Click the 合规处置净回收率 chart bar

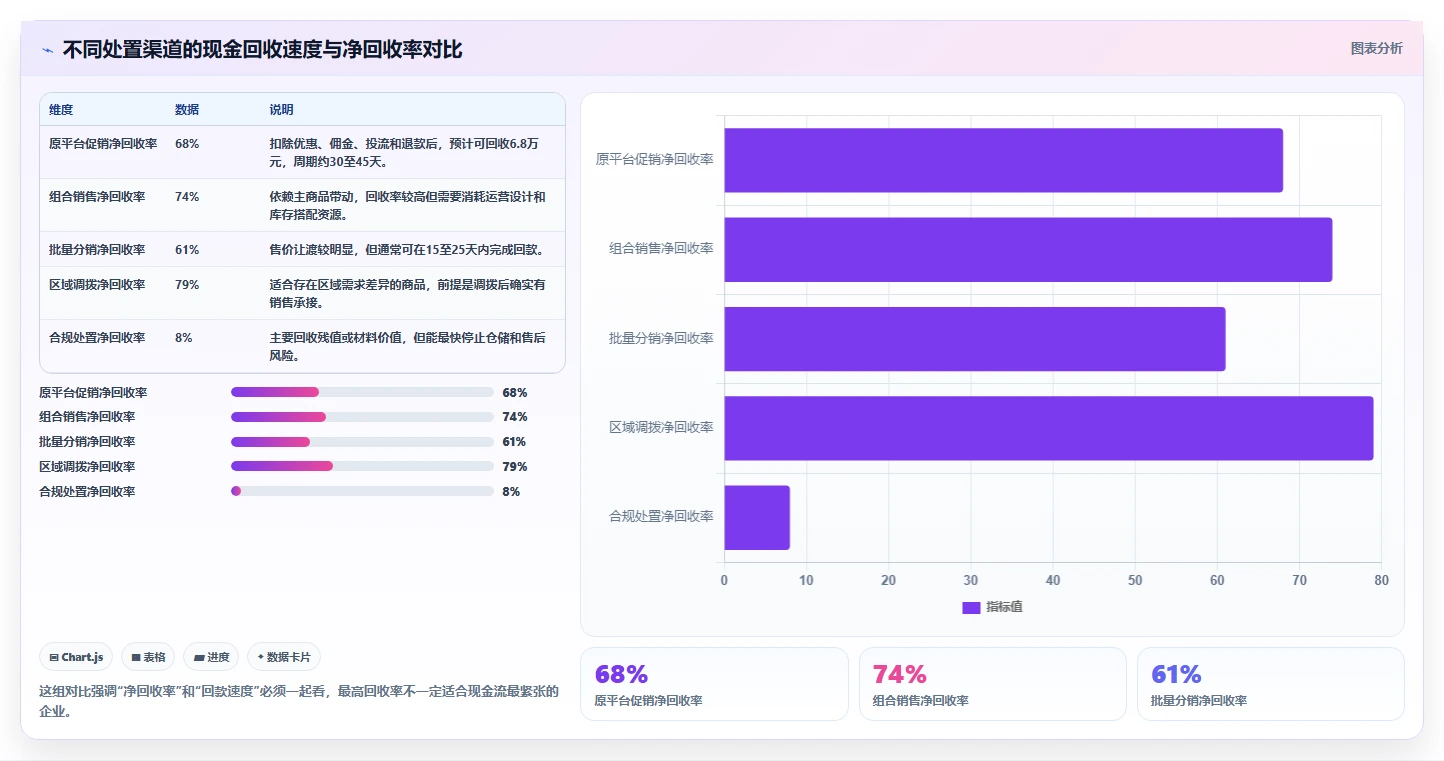(x=757, y=517)
